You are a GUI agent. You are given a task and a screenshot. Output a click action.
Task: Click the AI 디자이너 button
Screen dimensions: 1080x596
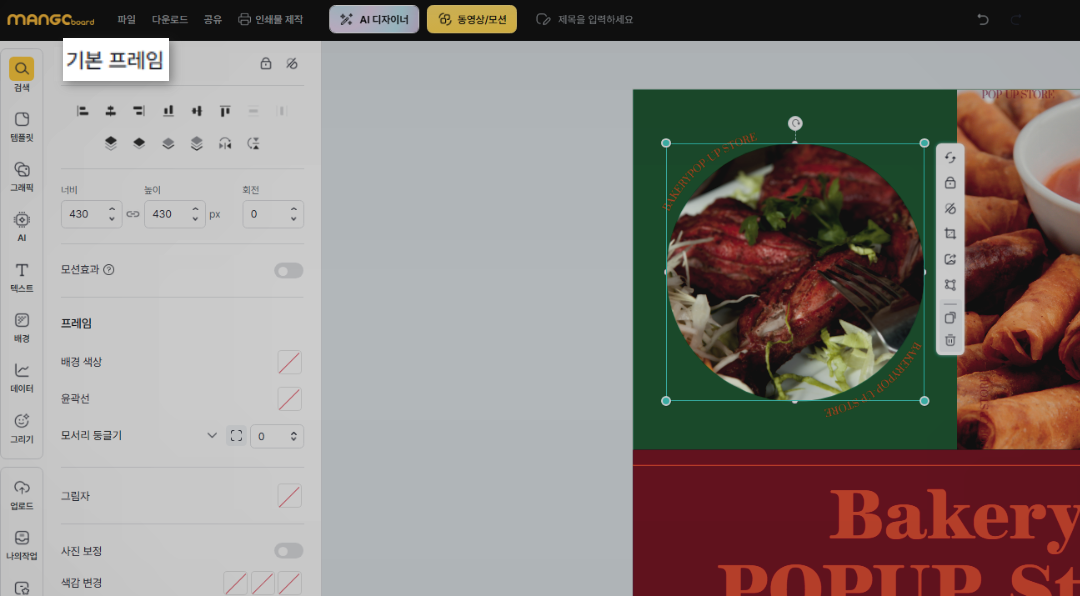[x=374, y=19]
